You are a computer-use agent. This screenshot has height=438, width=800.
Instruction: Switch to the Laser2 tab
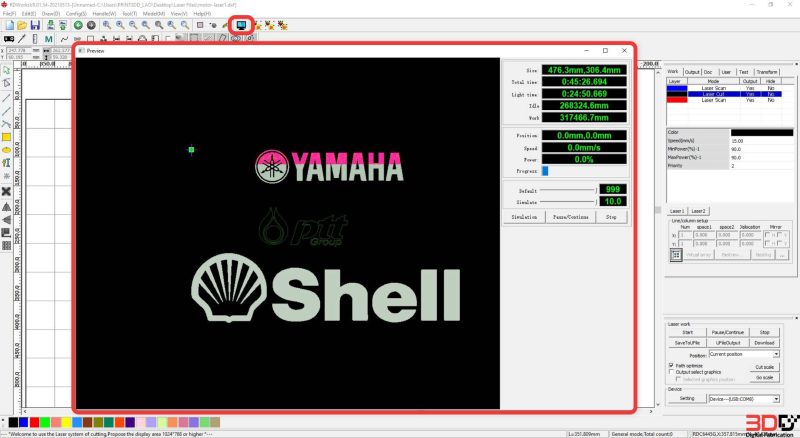point(698,211)
